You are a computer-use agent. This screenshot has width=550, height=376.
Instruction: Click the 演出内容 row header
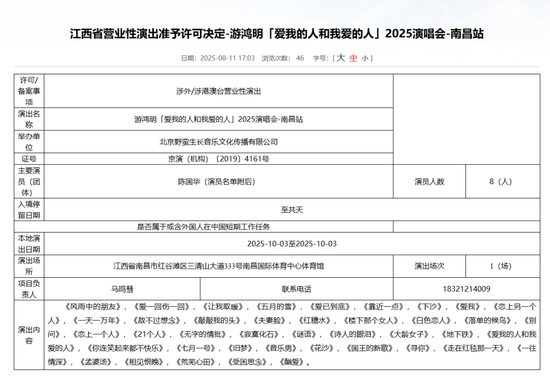pos(29,335)
